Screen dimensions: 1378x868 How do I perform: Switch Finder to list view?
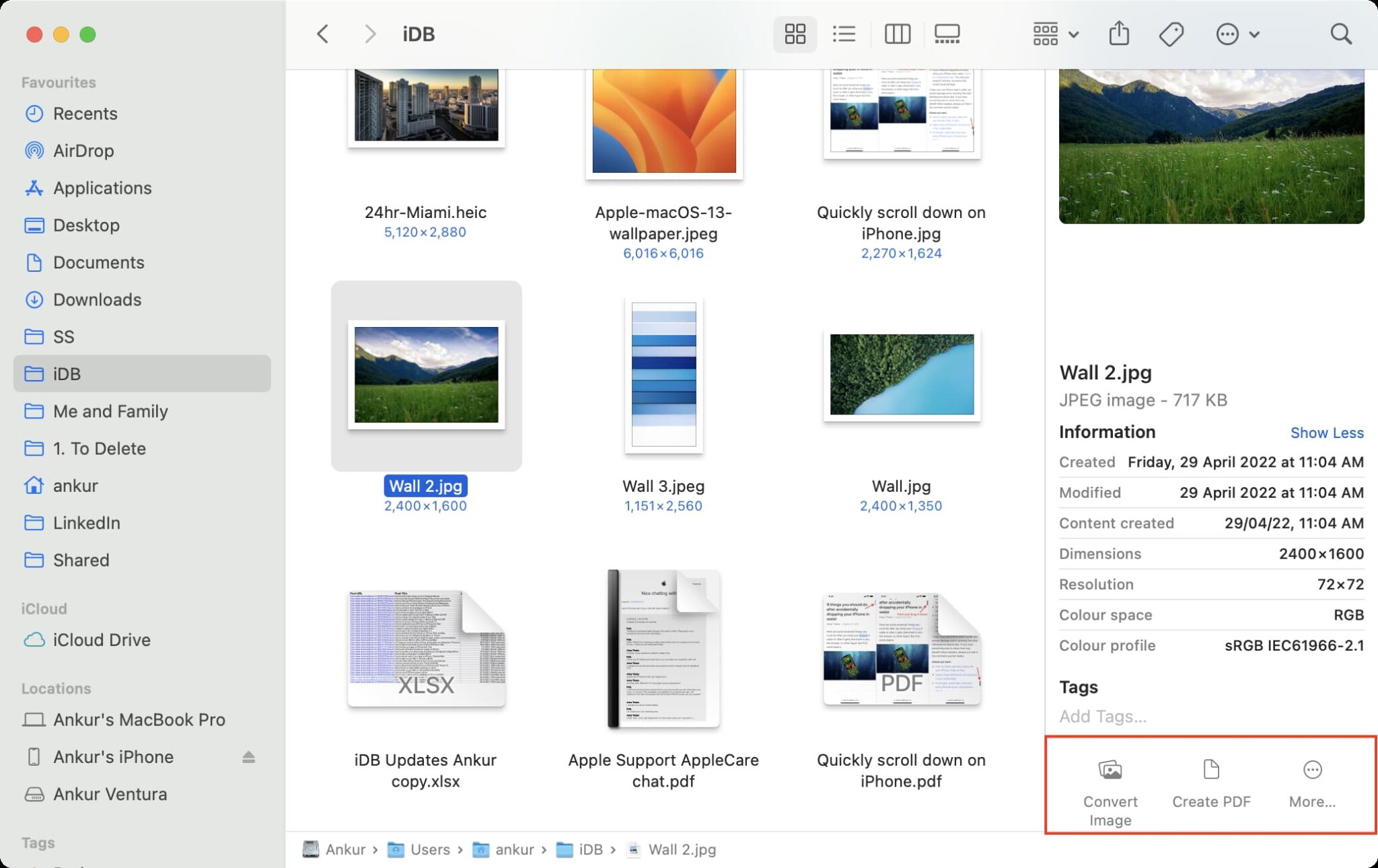(x=844, y=34)
